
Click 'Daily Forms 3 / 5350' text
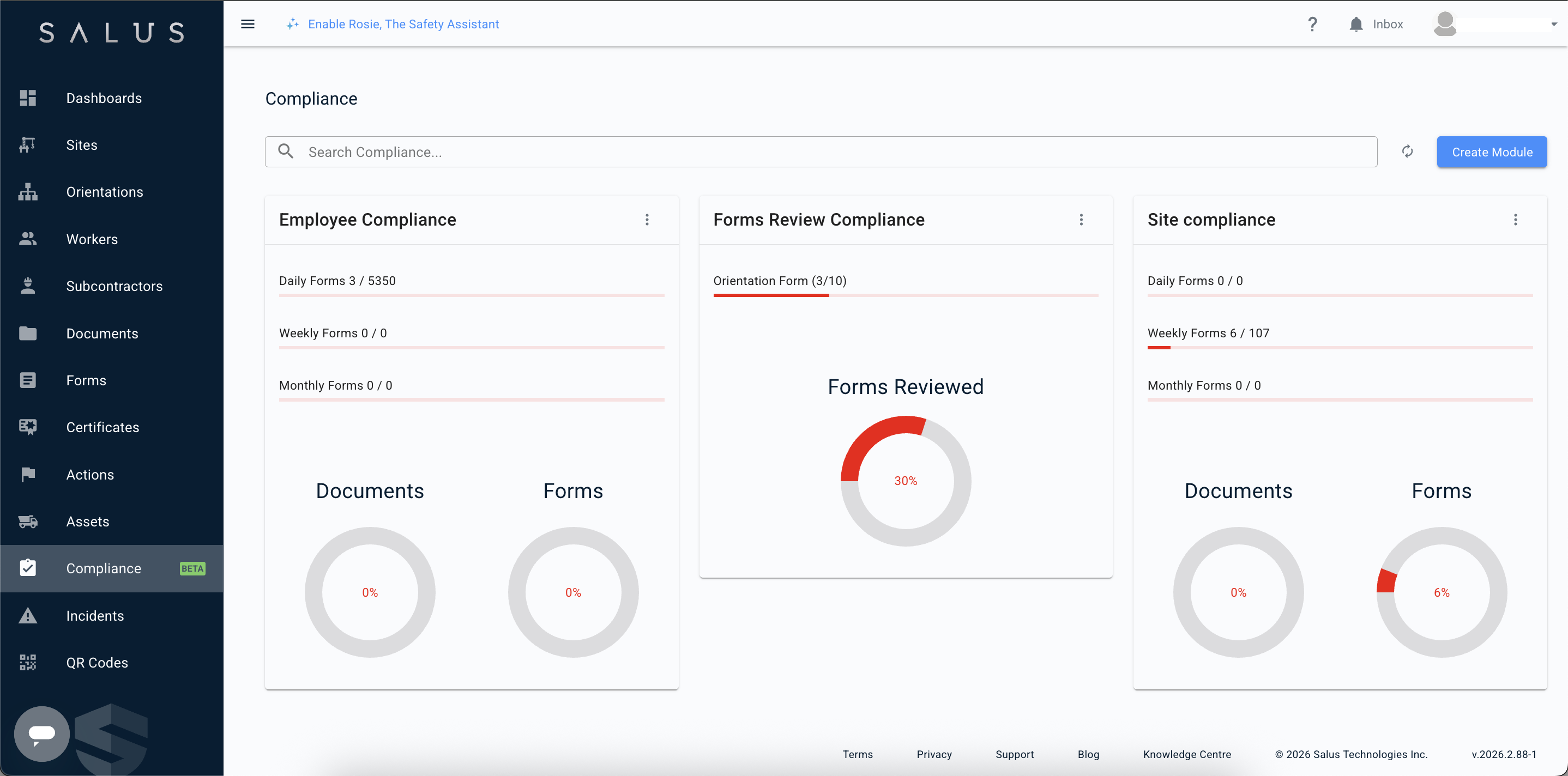click(x=337, y=281)
